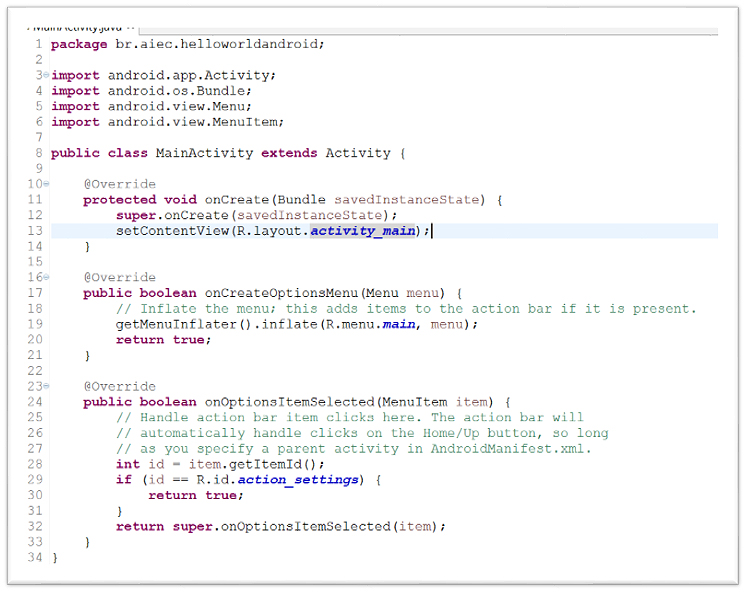Click the super.onOptionsItemSelected(item) return statement

click(280, 526)
